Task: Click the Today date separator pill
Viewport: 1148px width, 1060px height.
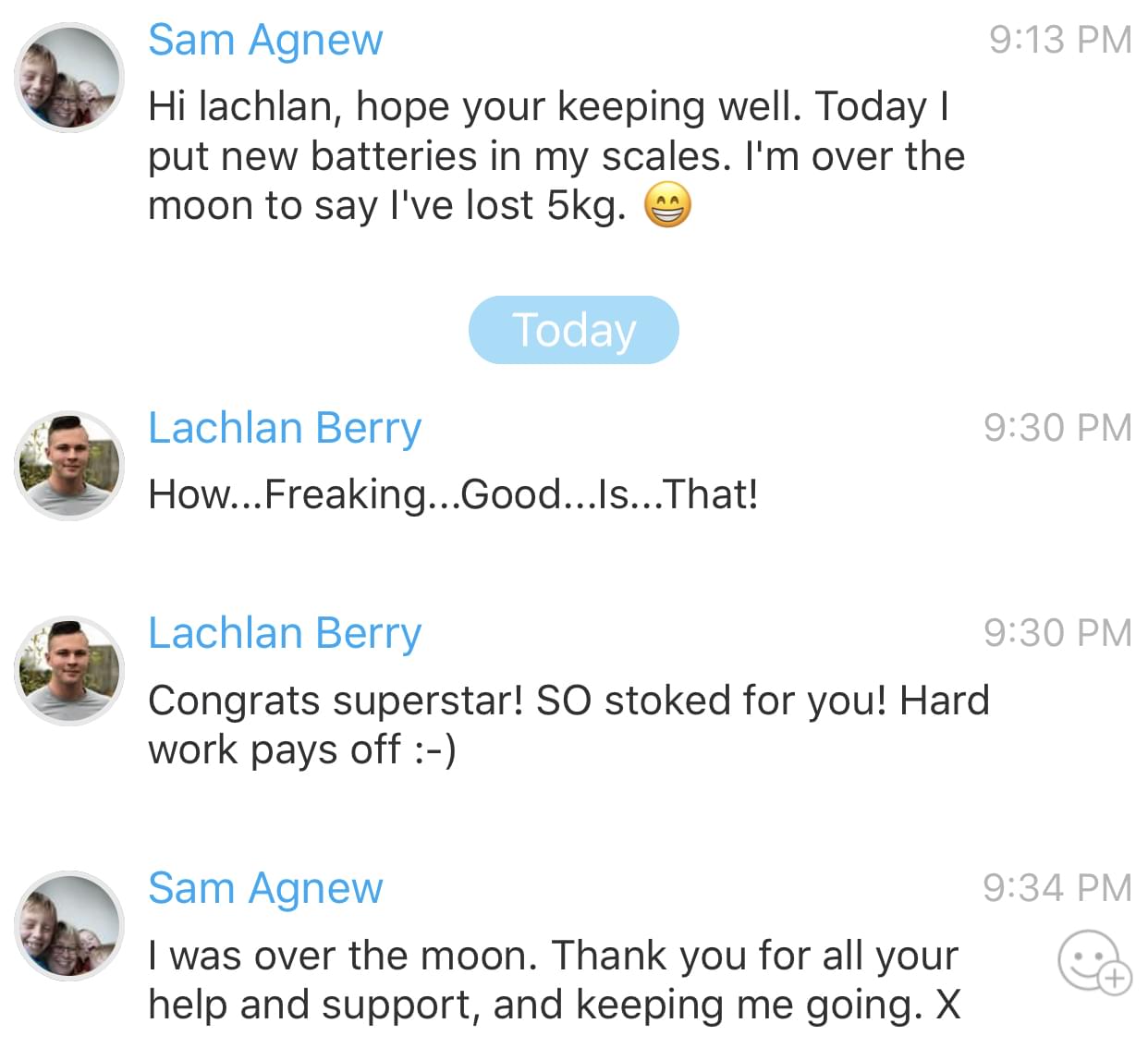Action: click(x=574, y=330)
